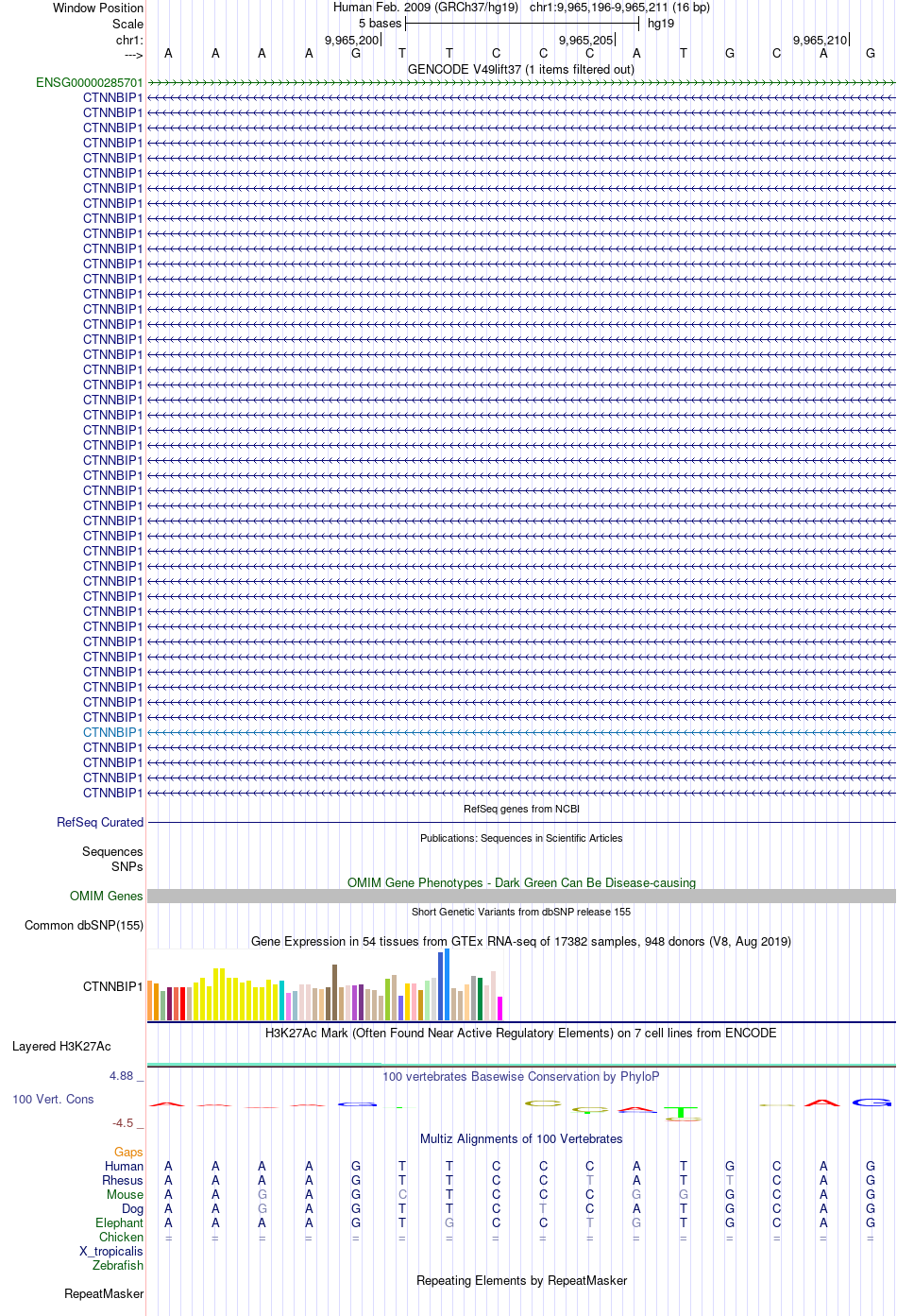This screenshot has height=1316, width=897.
Task: Click the Chicken species label
Action: [x=121, y=1238]
